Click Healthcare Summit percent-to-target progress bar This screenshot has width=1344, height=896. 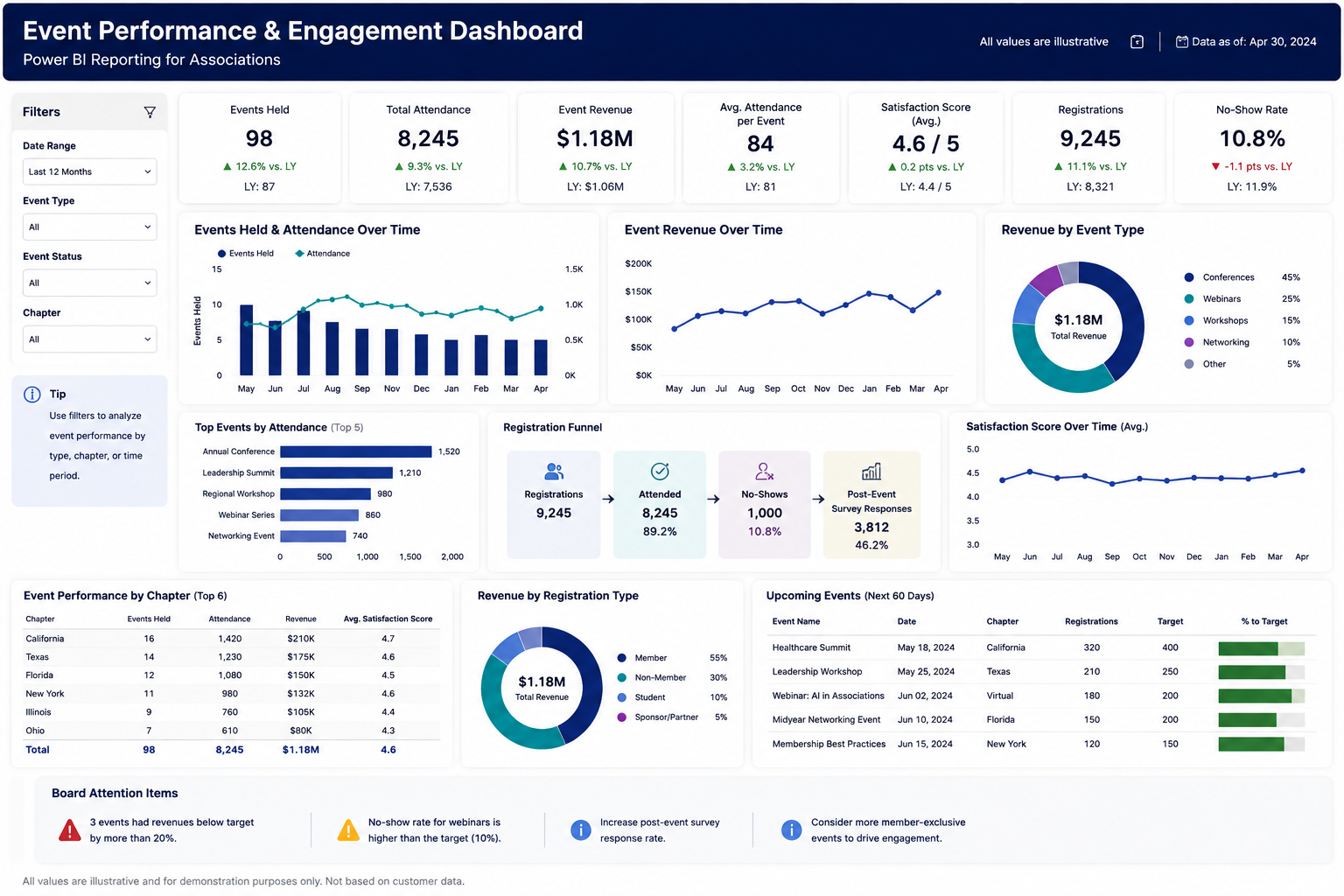coord(1261,648)
